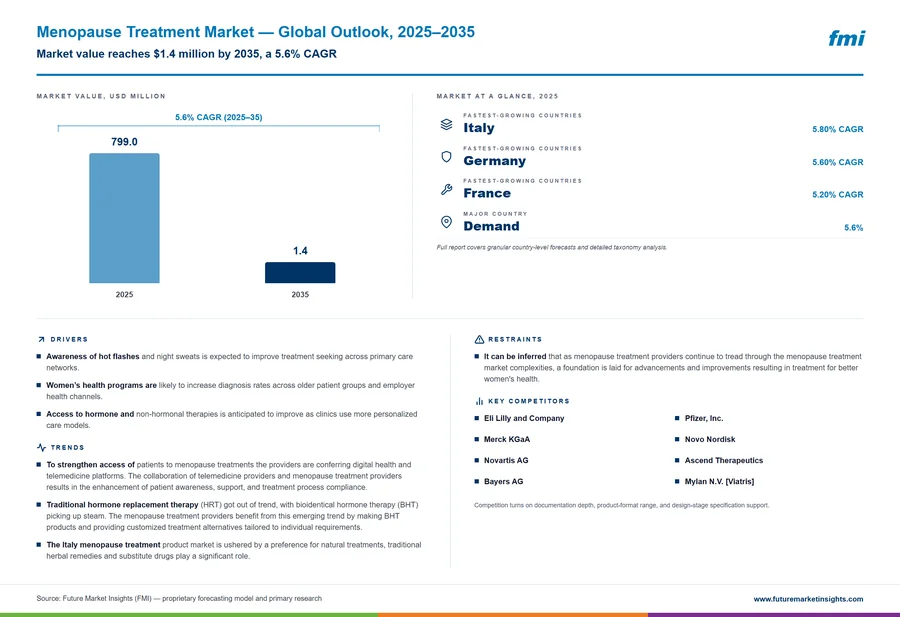The image size is (900, 617).
Task: Click the Market value reaches $1.4 million subtitle
Action: [x=187, y=54]
